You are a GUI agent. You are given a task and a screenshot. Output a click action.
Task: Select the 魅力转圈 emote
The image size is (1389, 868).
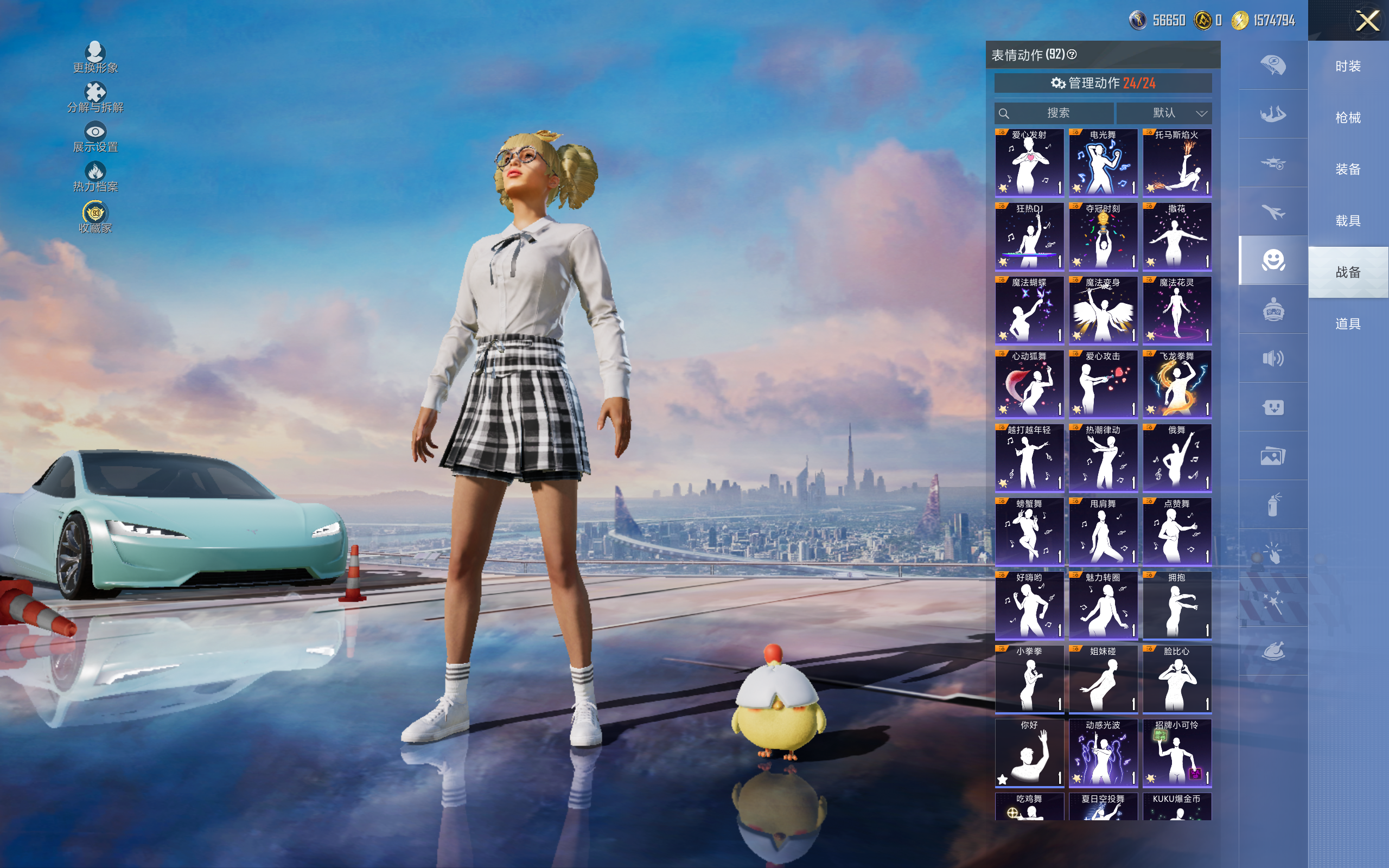point(1103,605)
